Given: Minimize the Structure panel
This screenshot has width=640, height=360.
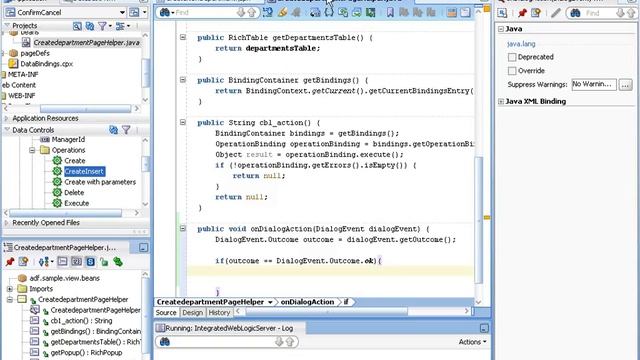Looking at the screenshot, I should click(143, 247).
